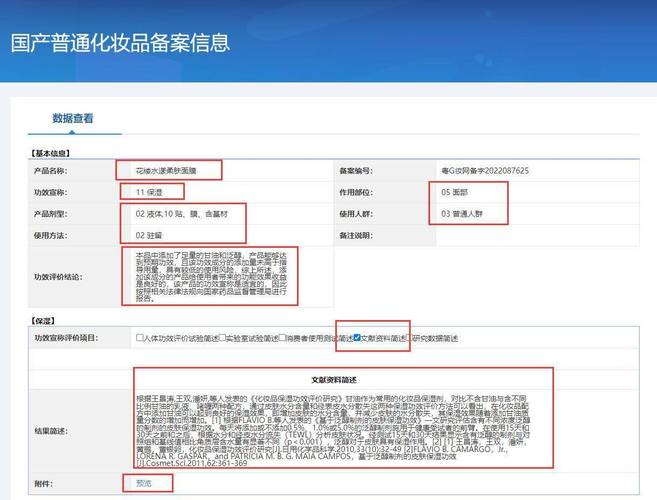Check the 实验室试验简述 checkbox
657x500 pixels.
tap(222, 338)
